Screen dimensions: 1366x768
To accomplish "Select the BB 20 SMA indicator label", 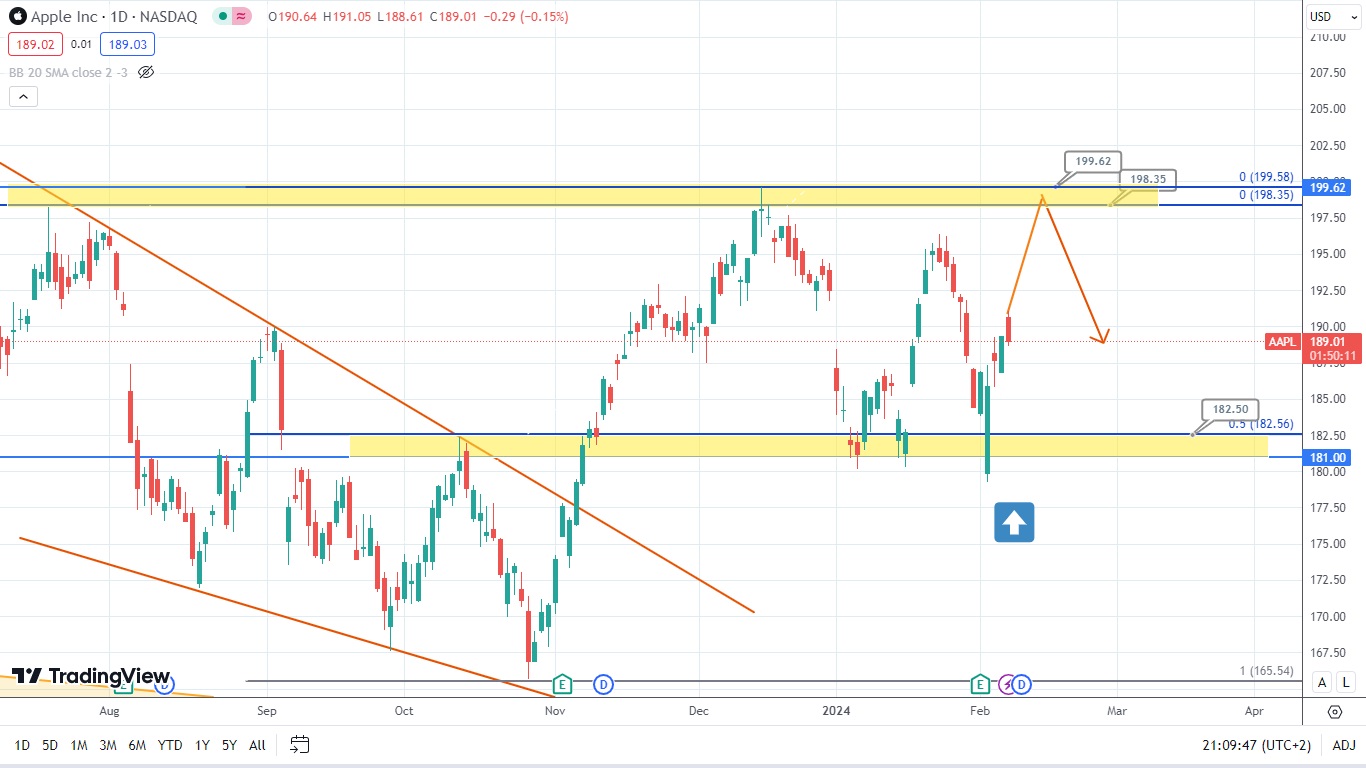I will pos(69,72).
